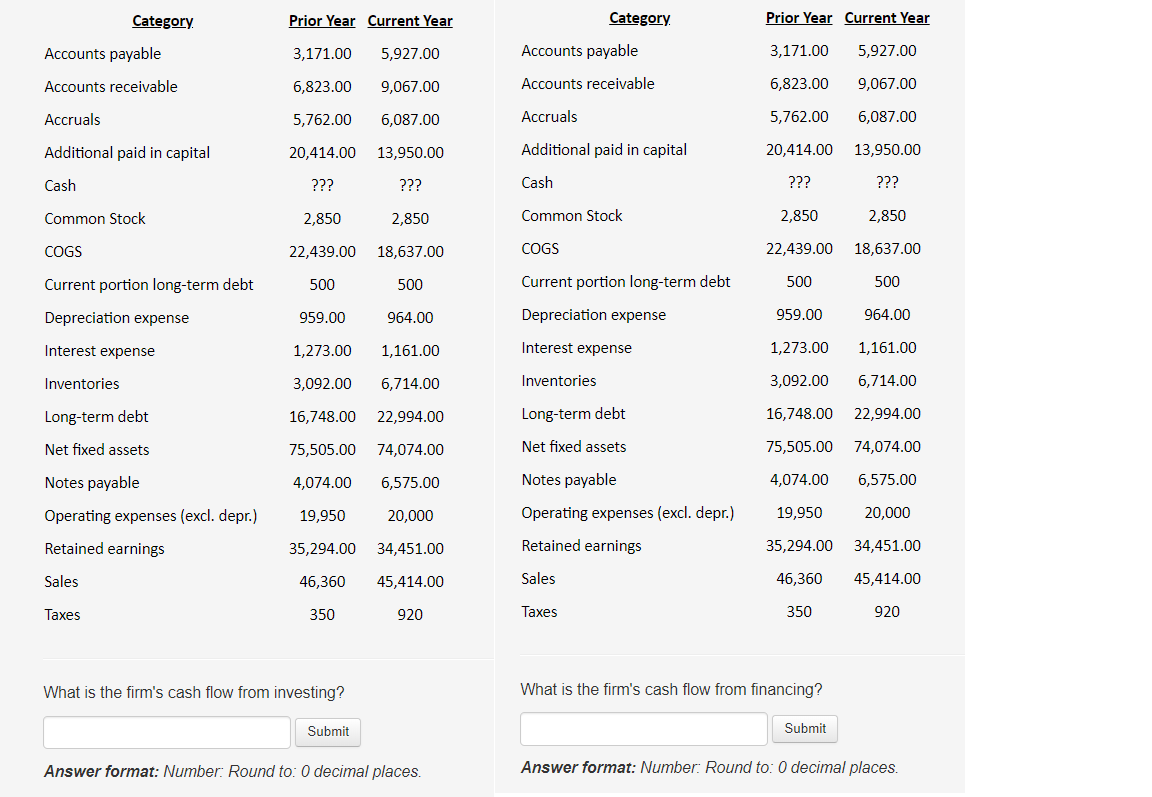
Task: Select the Taxes value 920 in the left table
Action: click(410, 614)
